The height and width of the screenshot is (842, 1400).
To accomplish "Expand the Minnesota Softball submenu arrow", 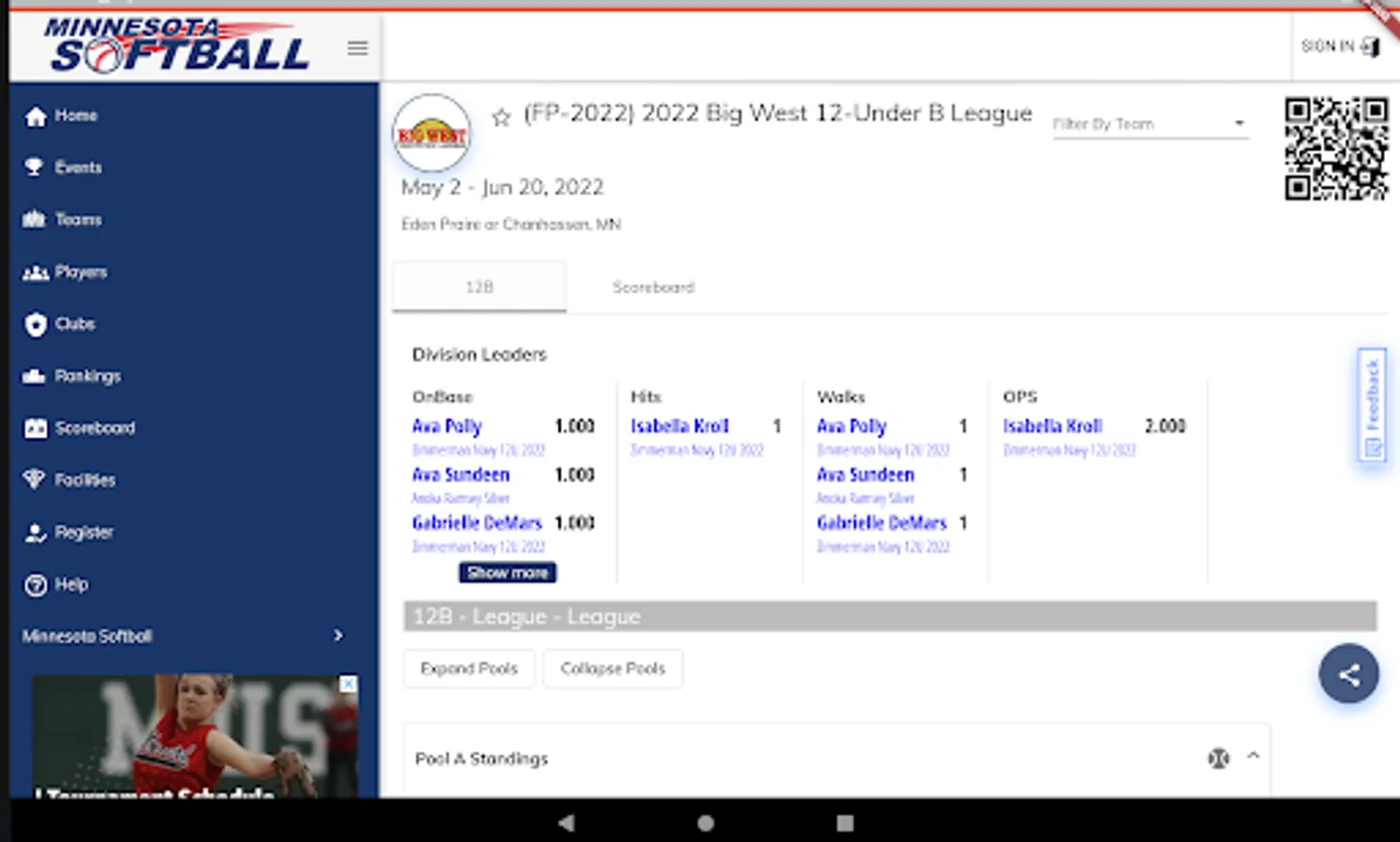I will click(x=338, y=636).
